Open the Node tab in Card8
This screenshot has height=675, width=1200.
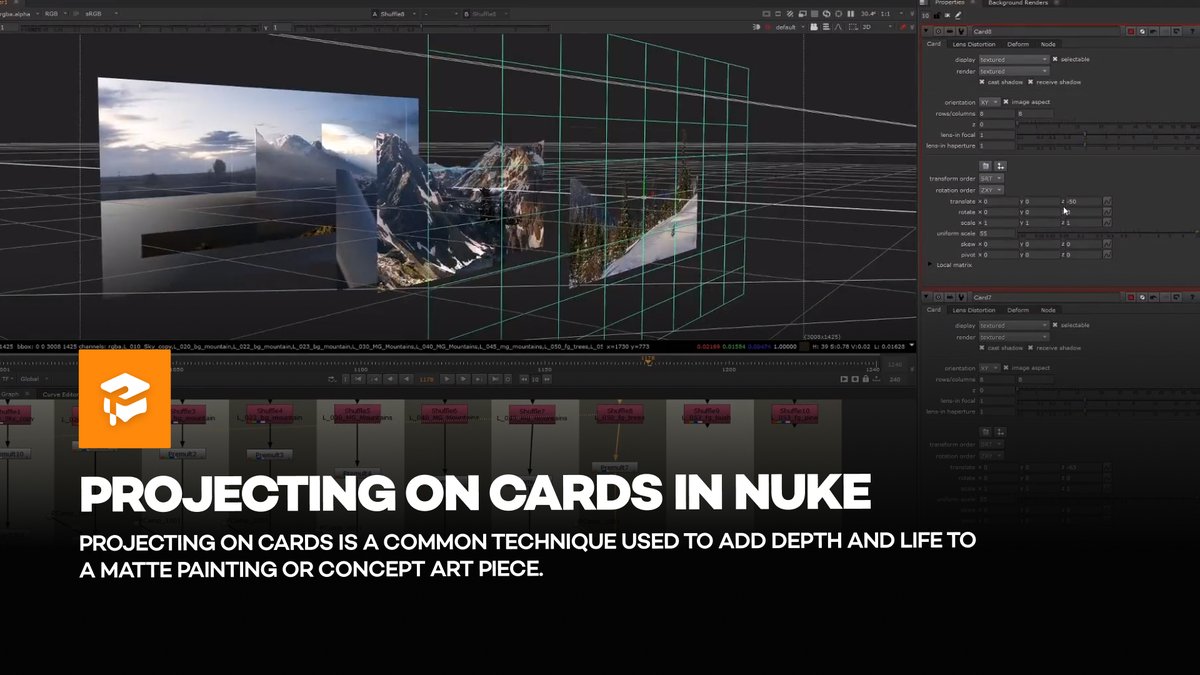click(x=1048, y=44)
